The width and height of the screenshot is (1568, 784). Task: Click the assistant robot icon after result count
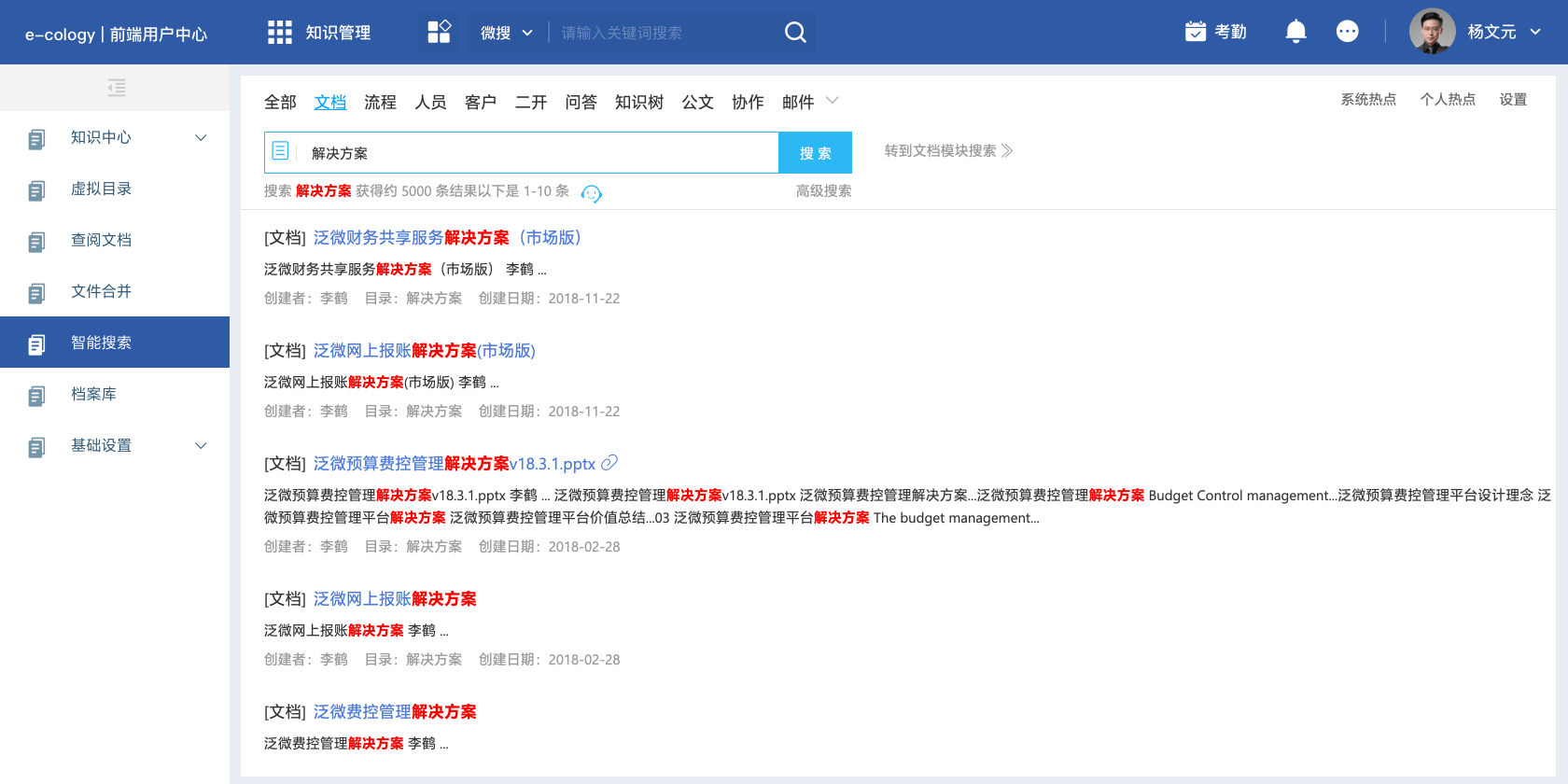click(592, 193)
